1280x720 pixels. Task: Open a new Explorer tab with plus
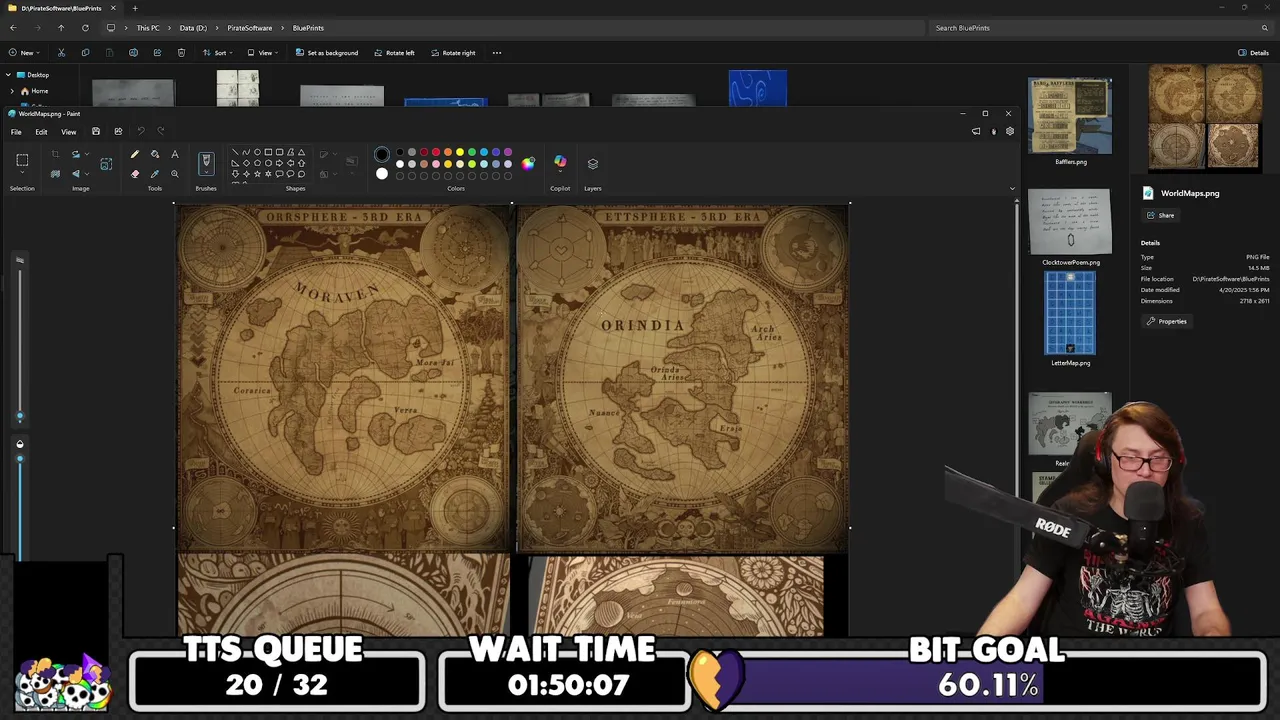[x=135, y=8]
